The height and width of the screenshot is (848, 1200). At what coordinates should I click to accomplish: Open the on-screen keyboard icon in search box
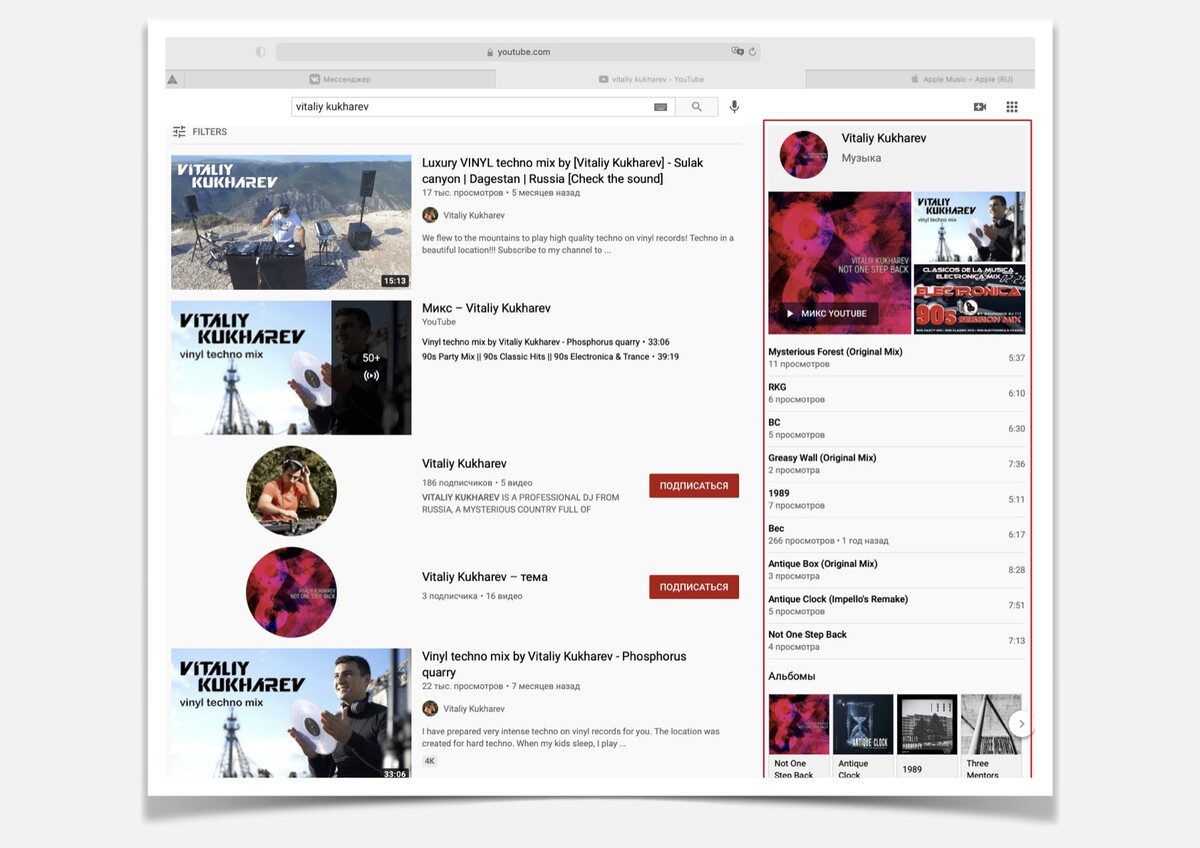[661, 107]
